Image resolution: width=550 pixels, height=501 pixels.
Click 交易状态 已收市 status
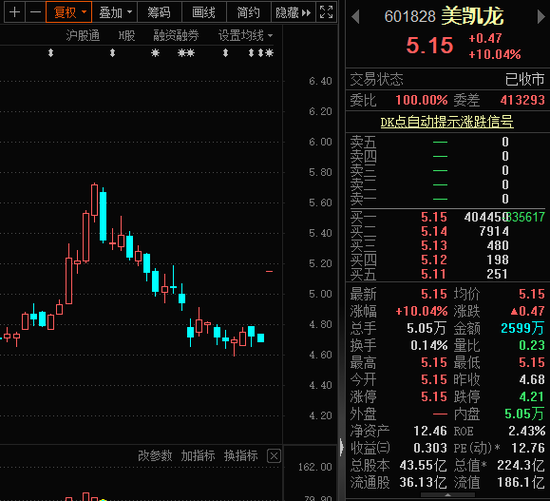point(524,80)
